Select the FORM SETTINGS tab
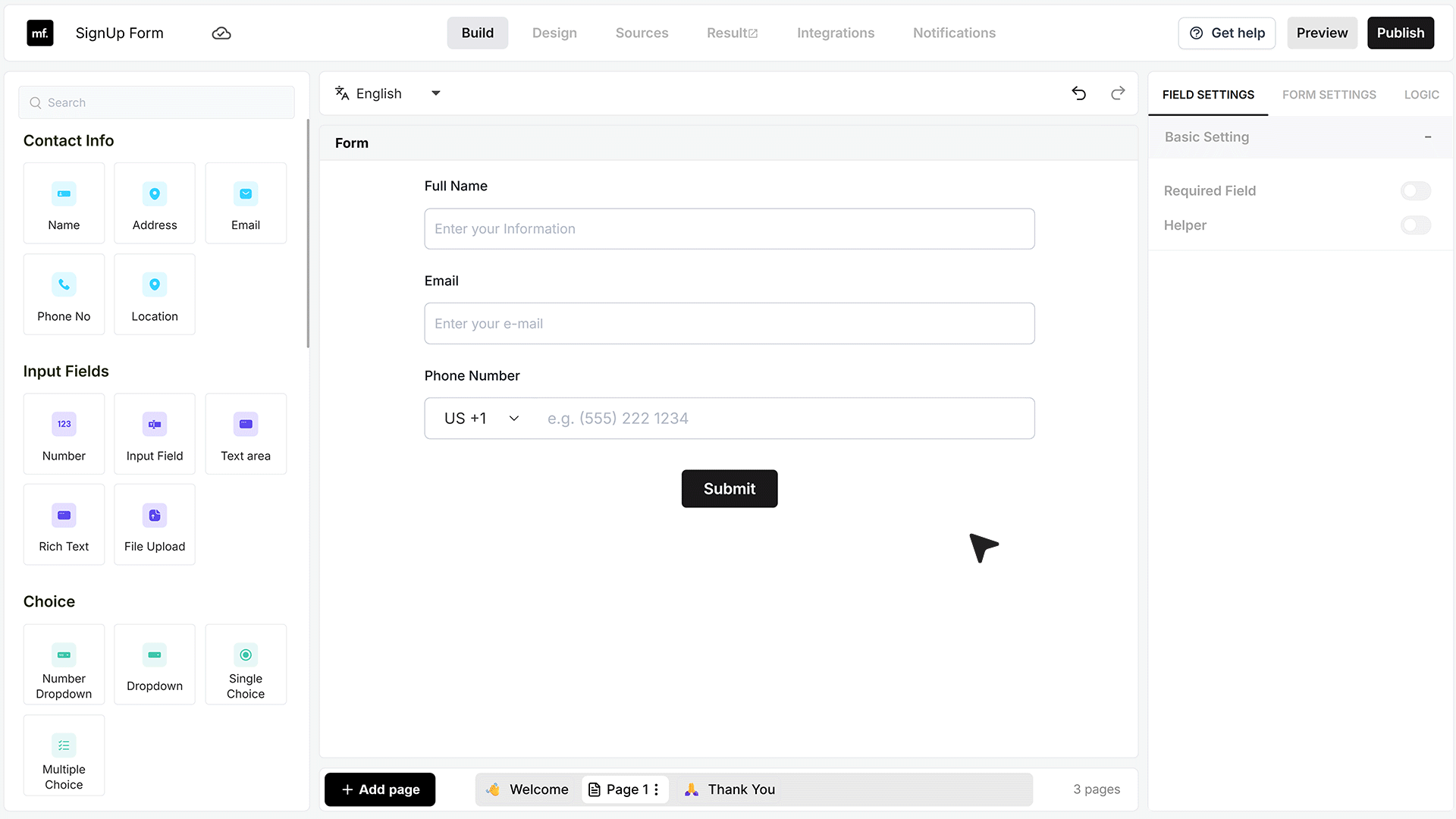The width and height of the screenshot is (1456, 819). coord(1329,95)
